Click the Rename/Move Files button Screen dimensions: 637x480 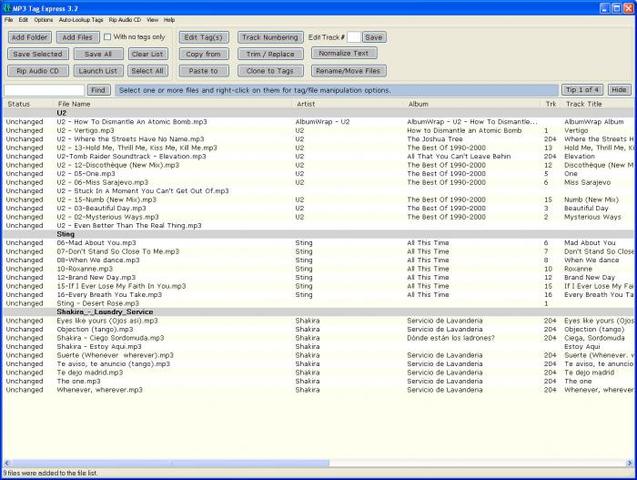[348, 71]
